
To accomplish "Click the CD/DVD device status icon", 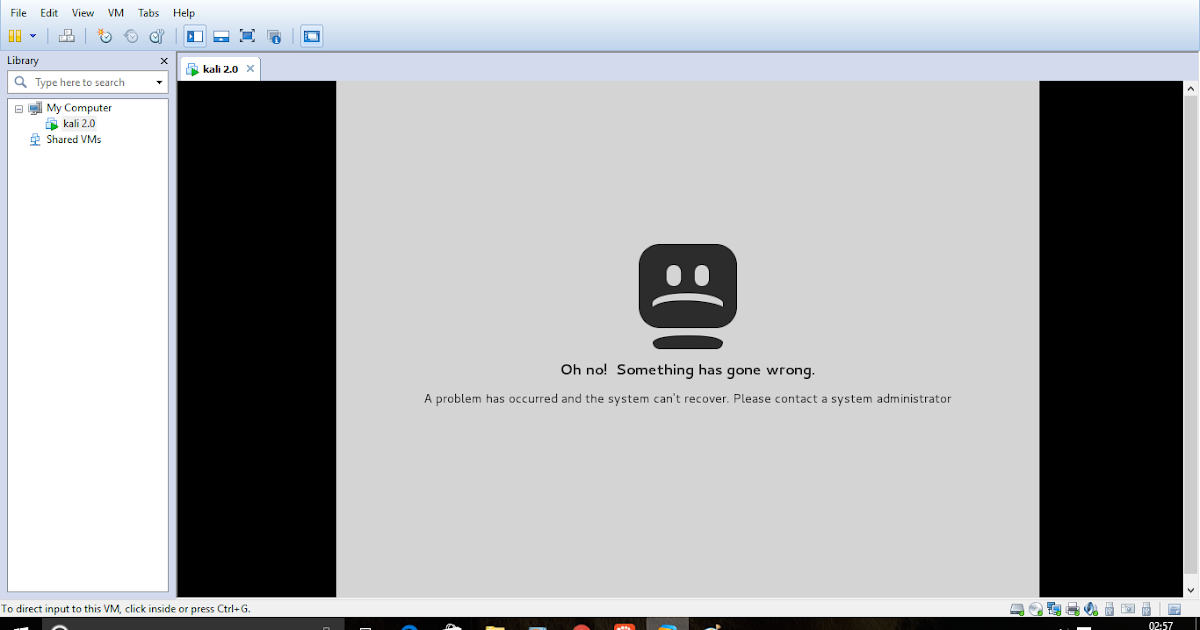I will pyautogui.click(x=1035, y=608).
